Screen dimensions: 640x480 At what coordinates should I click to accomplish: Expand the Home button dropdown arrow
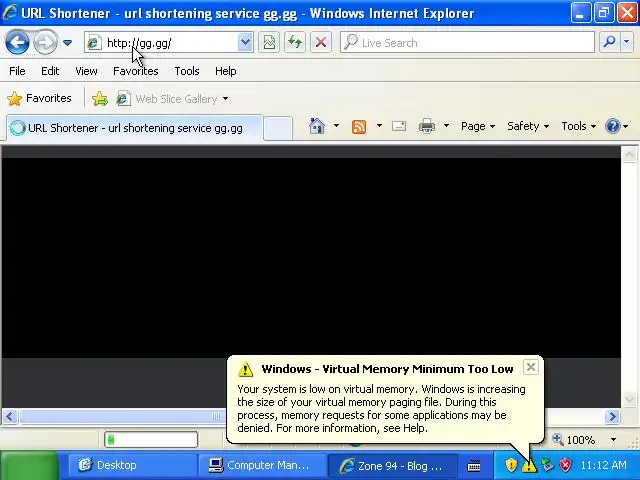click(x=336, y=126)
